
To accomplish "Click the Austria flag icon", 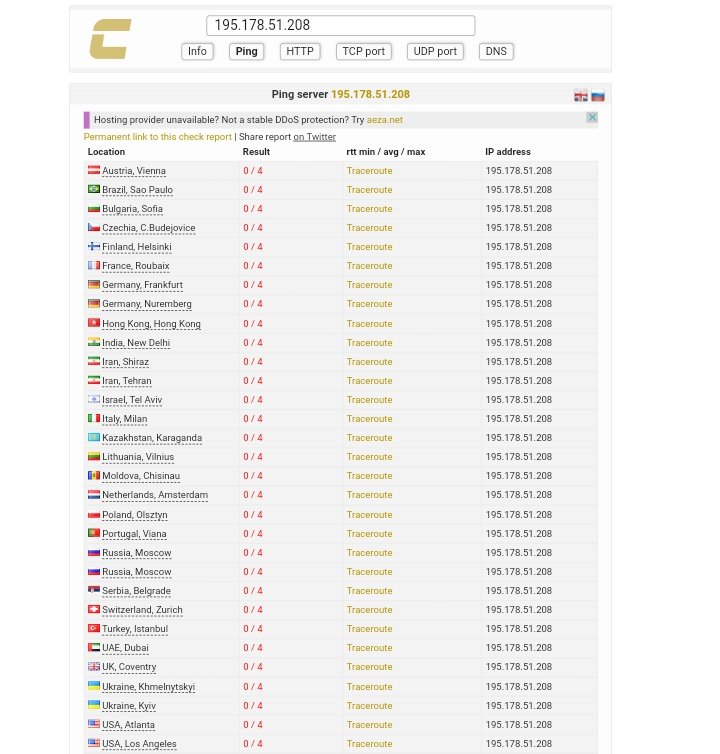I will click(94, 170).
